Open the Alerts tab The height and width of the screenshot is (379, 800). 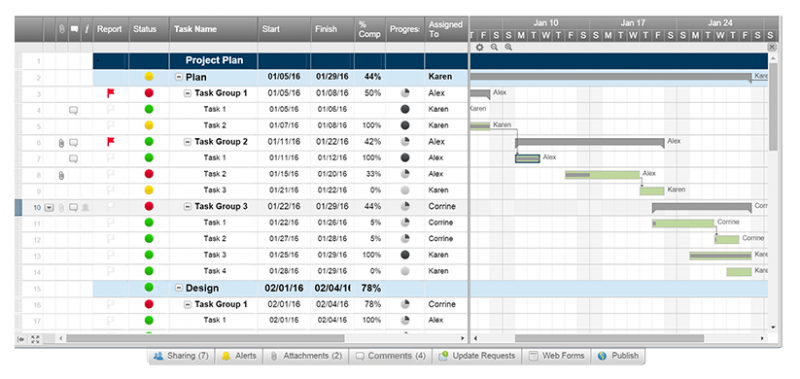point(239,356)
